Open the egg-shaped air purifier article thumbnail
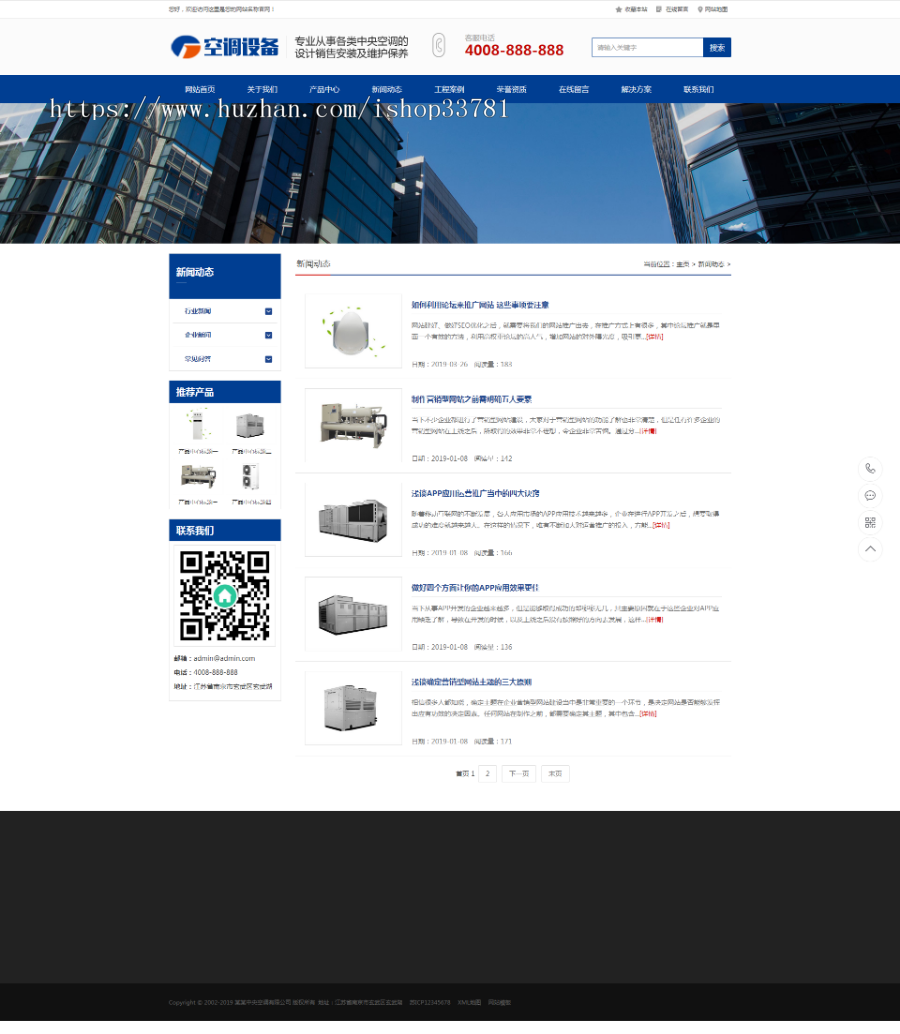Screen dimensions: 900x1034 [353, 331]
